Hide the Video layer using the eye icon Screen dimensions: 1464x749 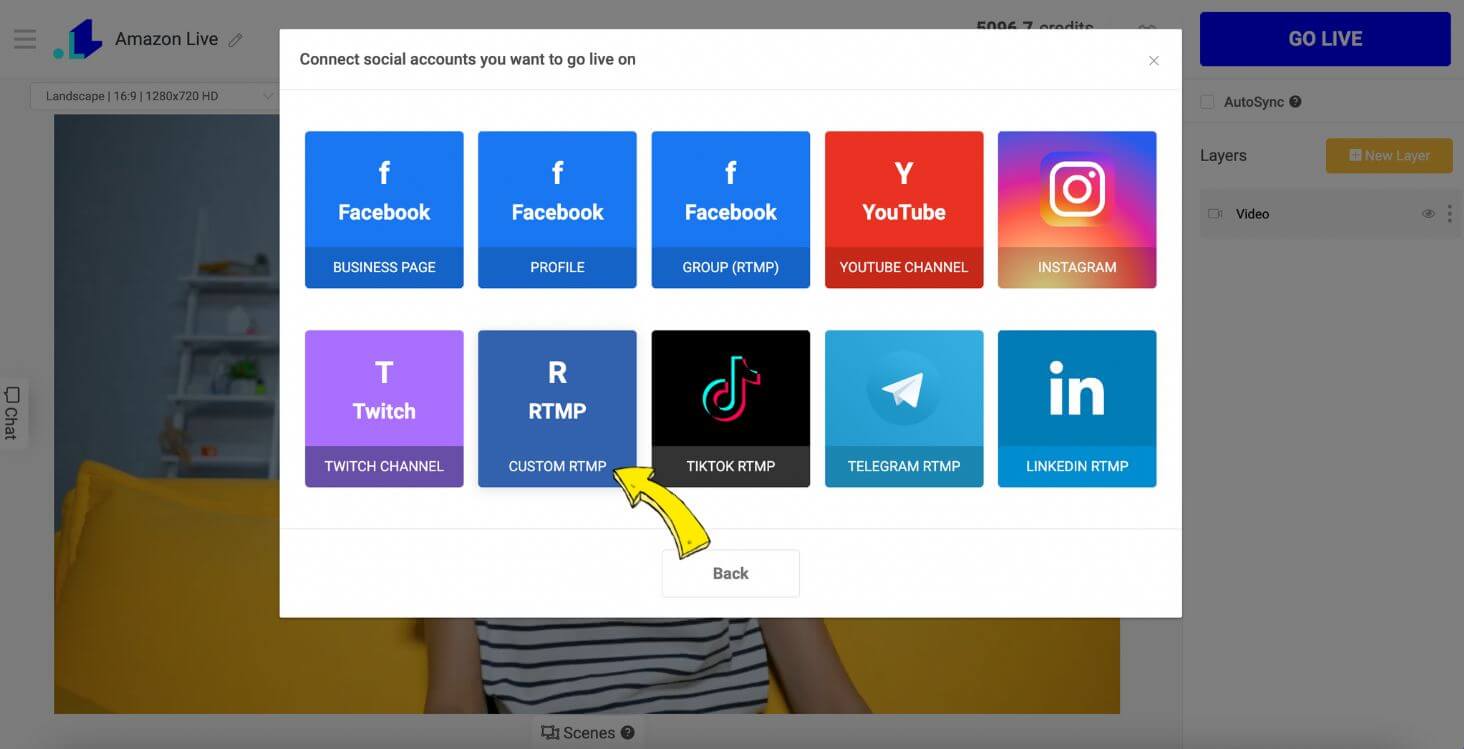click(x=1428, y=214)
